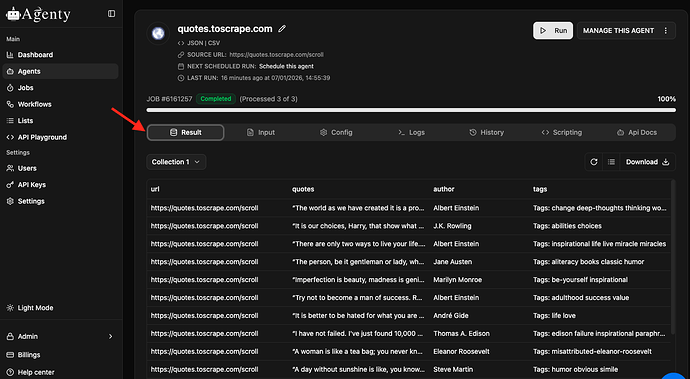
Task: Click the list view icon
Action: 611,162
